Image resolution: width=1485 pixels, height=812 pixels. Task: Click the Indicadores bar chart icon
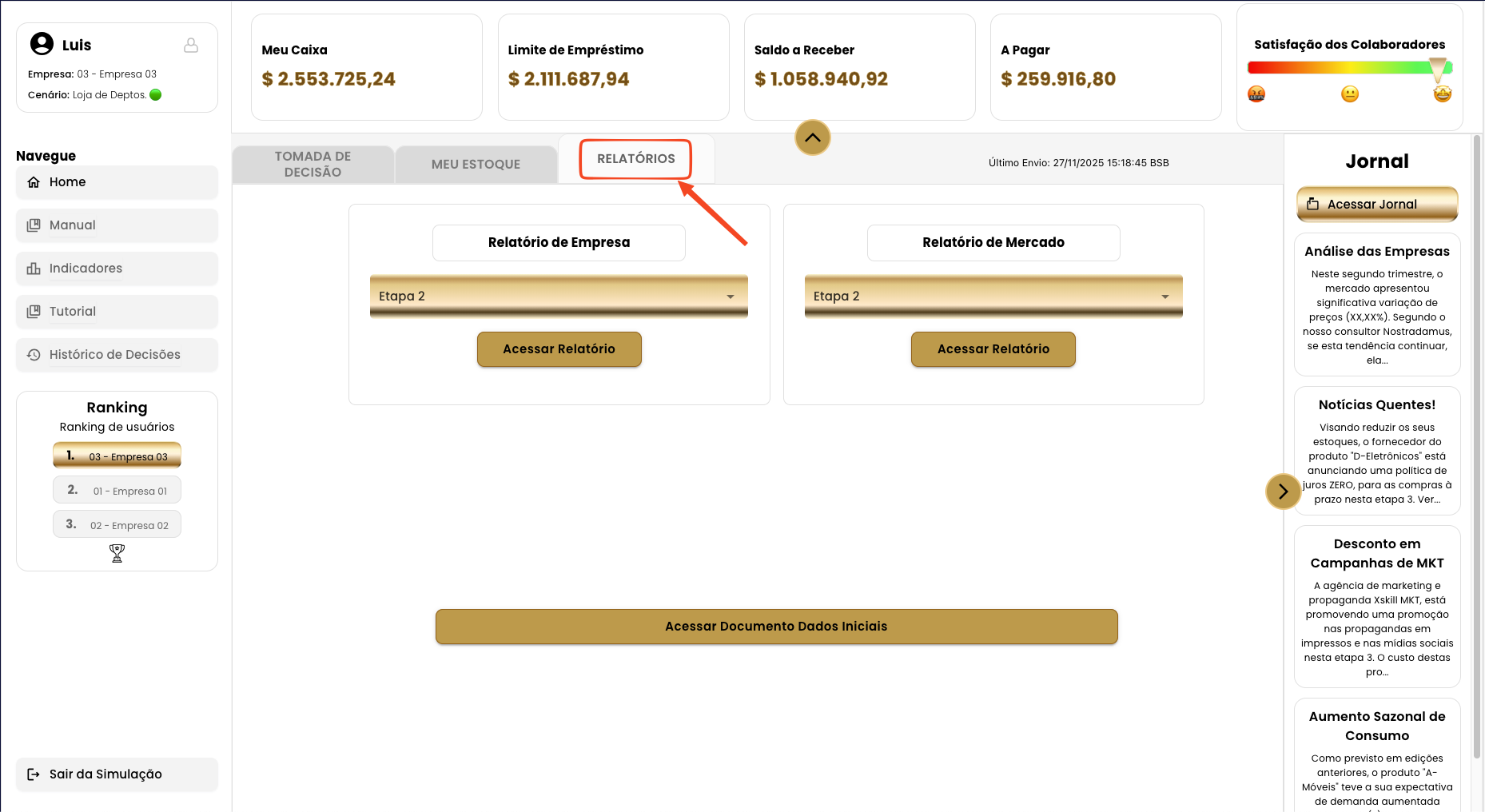tap(34, 269)
